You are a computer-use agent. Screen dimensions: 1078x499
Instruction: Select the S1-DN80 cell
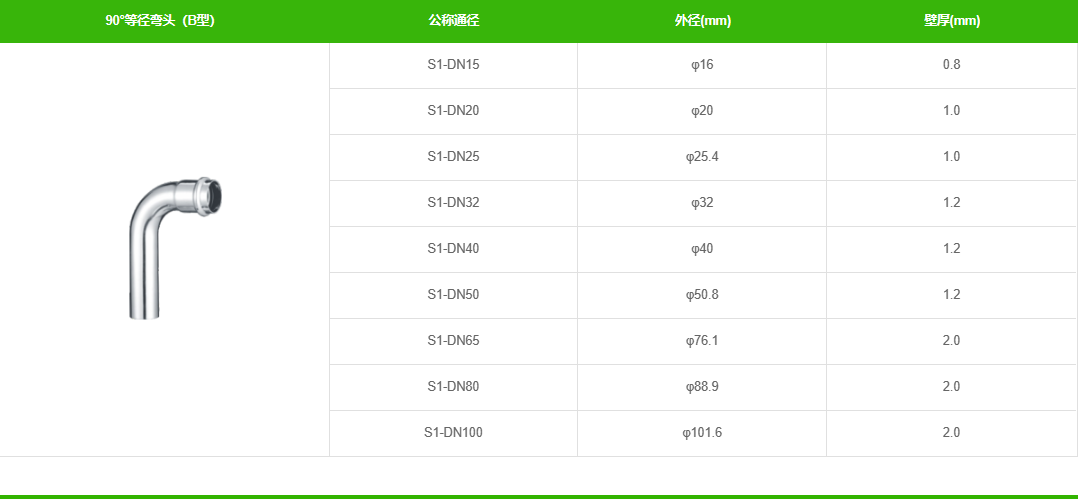(453, 387)
